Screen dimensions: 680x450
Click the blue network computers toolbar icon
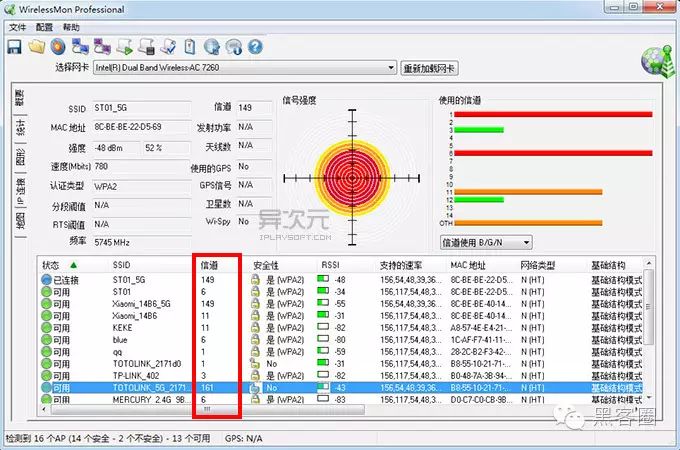80,47
